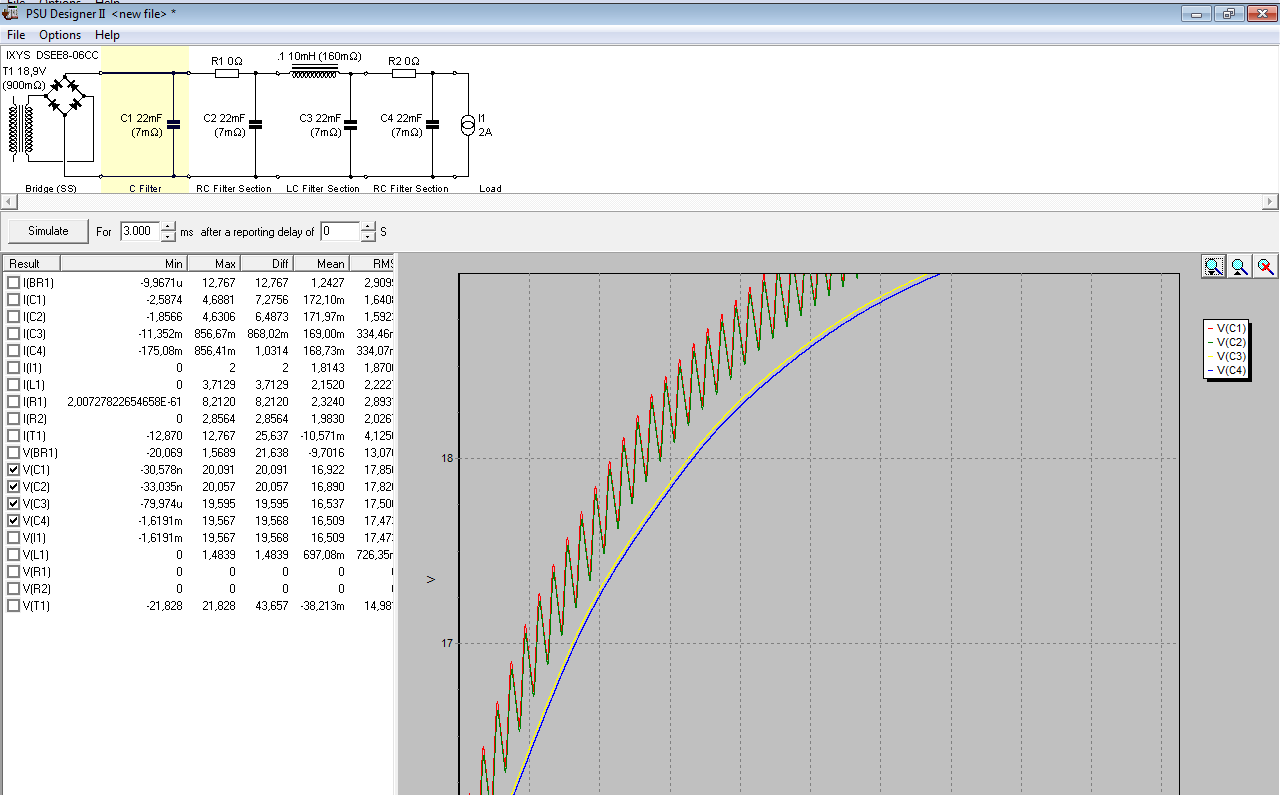Select the Load section label
1280x795 pixels.
pos(490,188)
